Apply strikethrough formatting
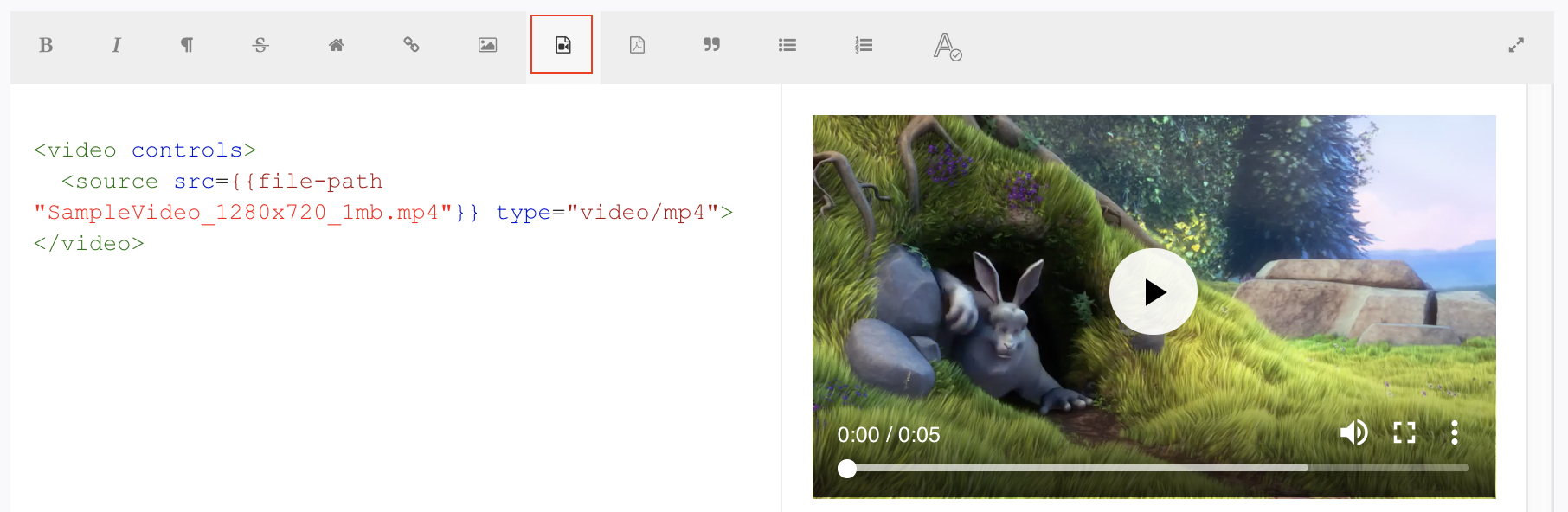 click(x=260, y=45)
